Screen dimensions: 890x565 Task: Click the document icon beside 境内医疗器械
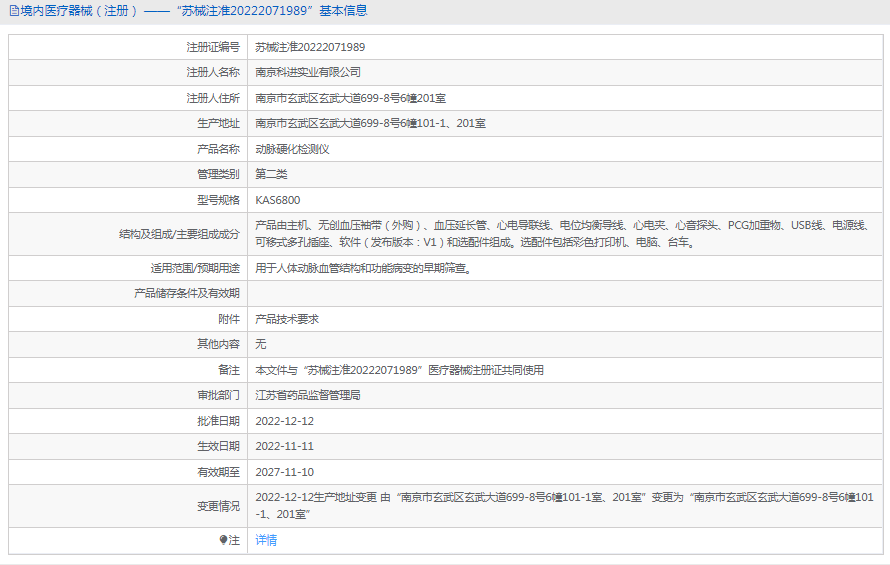coord(14,11)
